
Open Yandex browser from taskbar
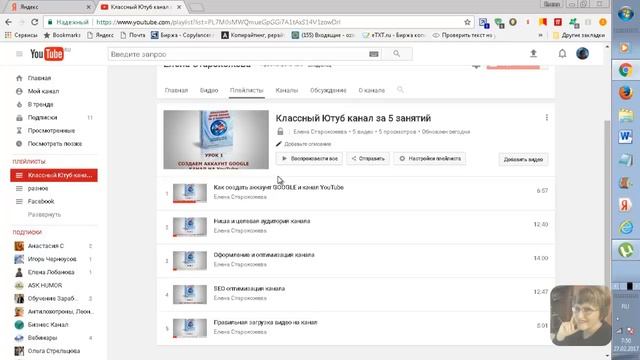click(x=625, y=205)
